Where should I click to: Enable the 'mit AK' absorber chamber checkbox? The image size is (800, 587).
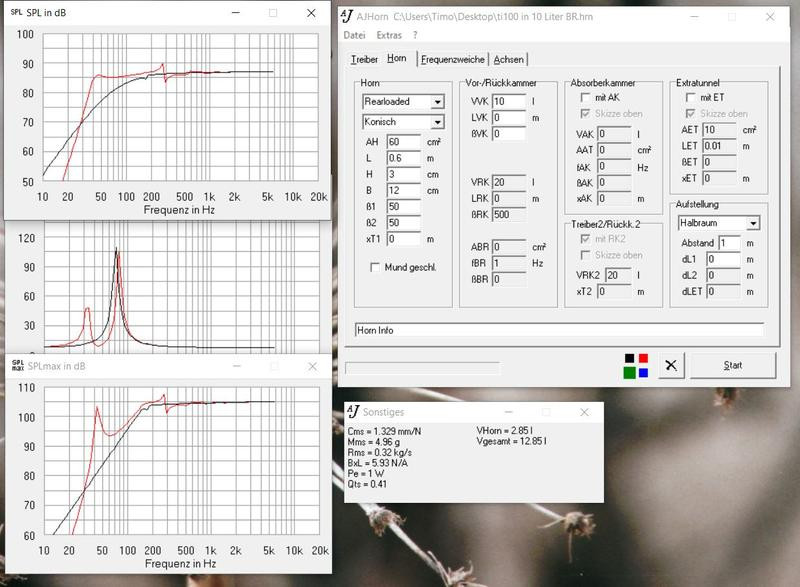click(586, 97)
